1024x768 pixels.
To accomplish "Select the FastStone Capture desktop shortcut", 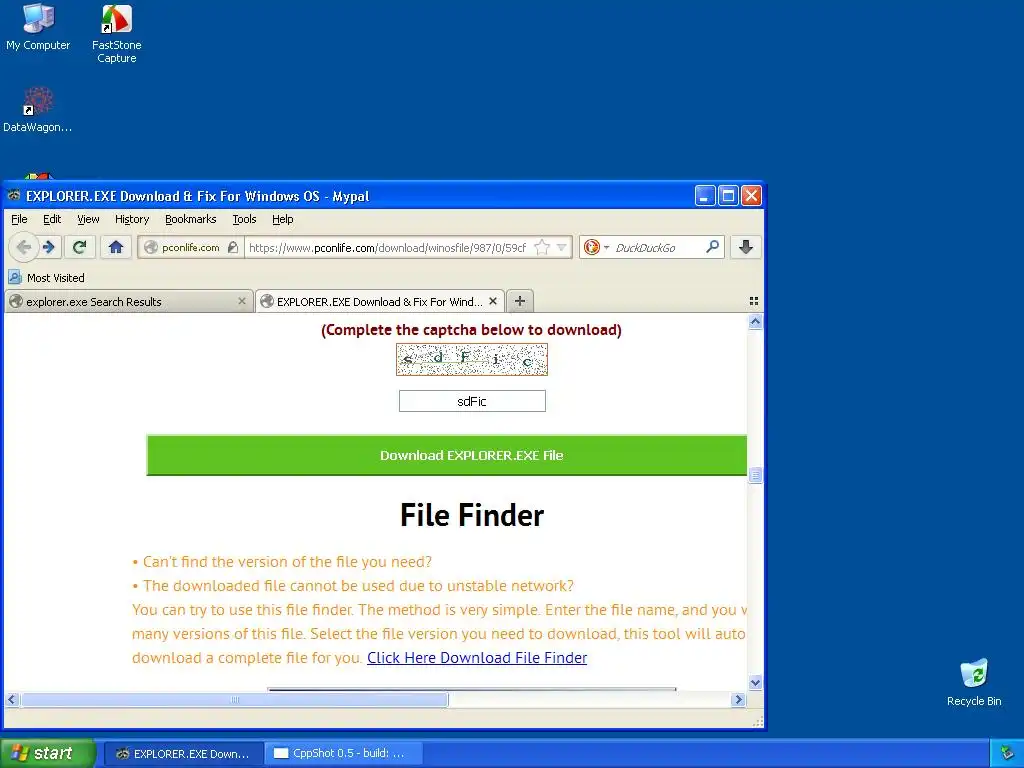I will tap(116, 33).
